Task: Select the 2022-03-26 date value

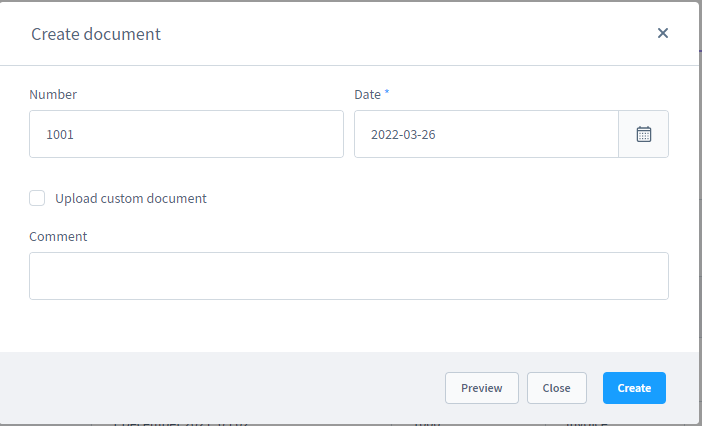Action: [403, 134]
